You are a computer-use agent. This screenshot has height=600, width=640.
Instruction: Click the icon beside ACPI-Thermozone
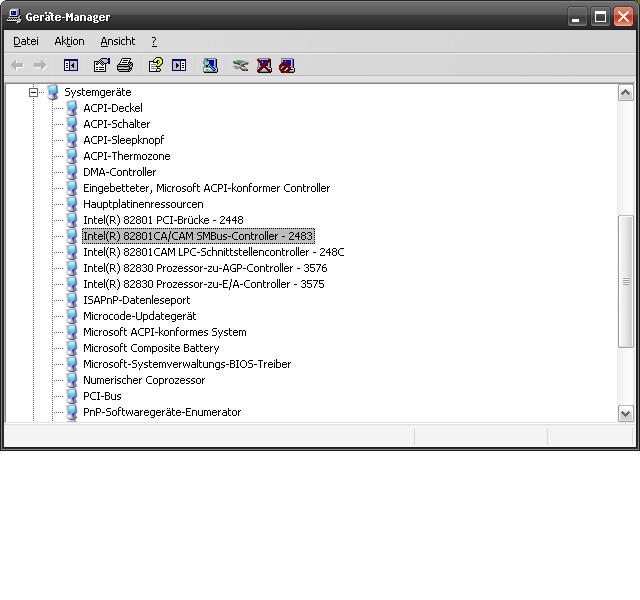click(72, 156)
